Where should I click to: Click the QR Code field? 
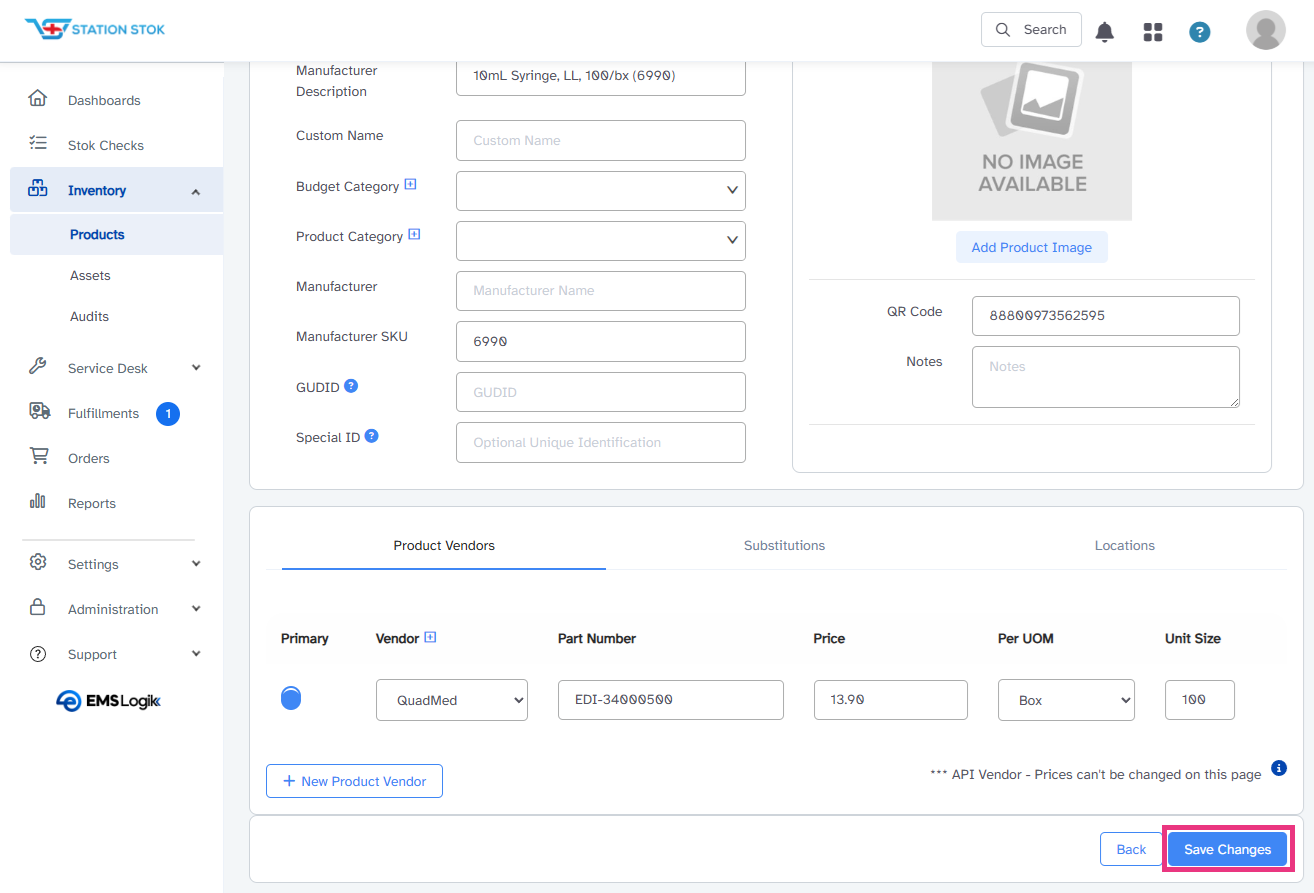click(1106, 316)
